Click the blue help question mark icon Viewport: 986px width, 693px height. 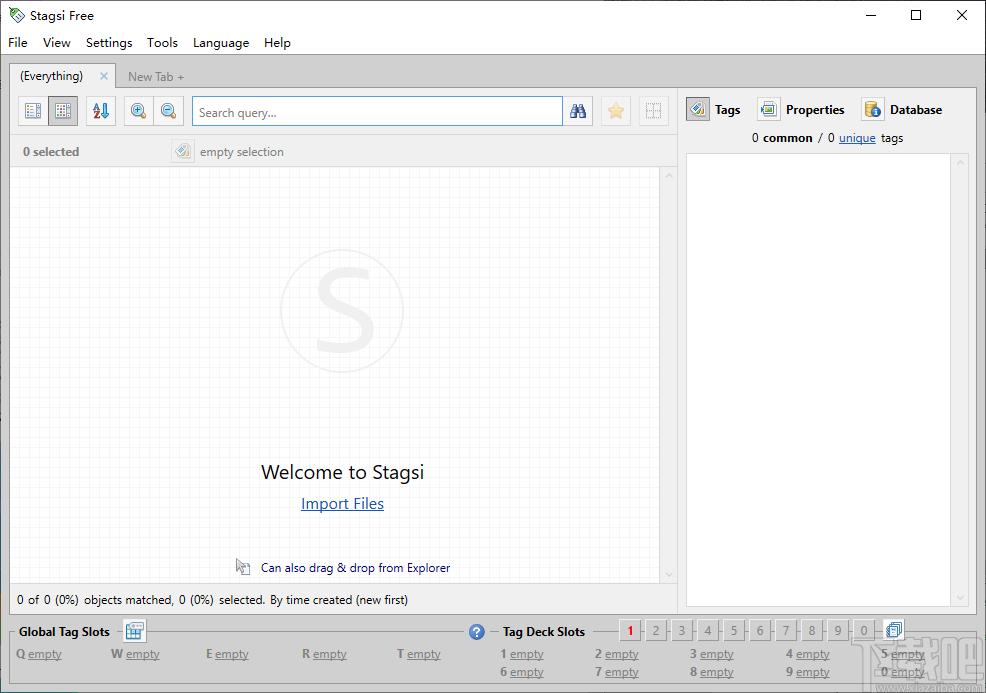(x=477, y=632)
